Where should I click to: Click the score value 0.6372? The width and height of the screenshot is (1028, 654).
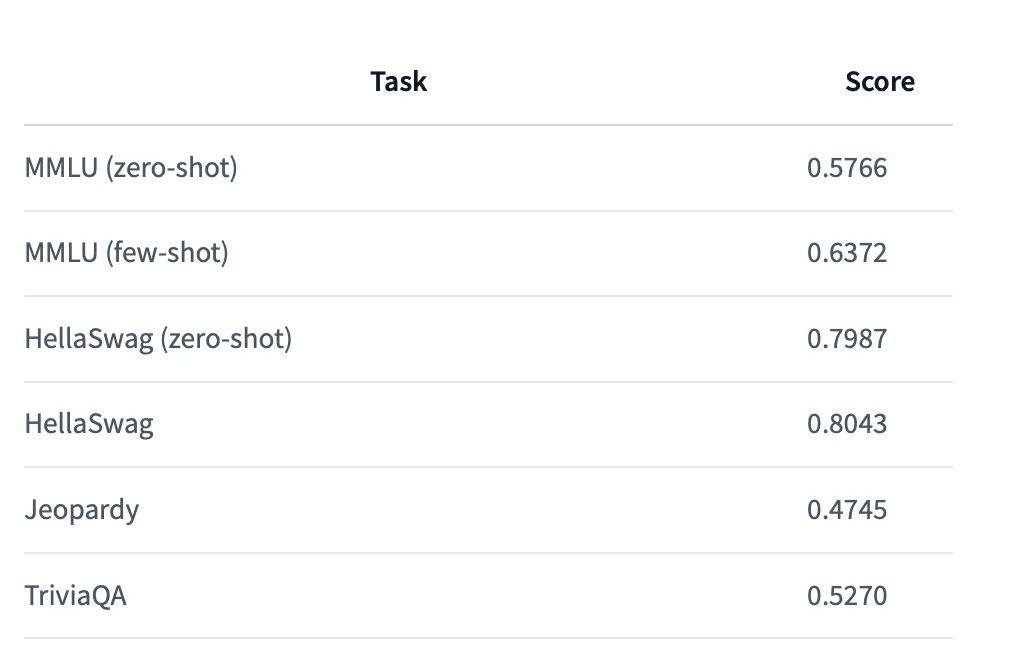(x=847, y=253)
